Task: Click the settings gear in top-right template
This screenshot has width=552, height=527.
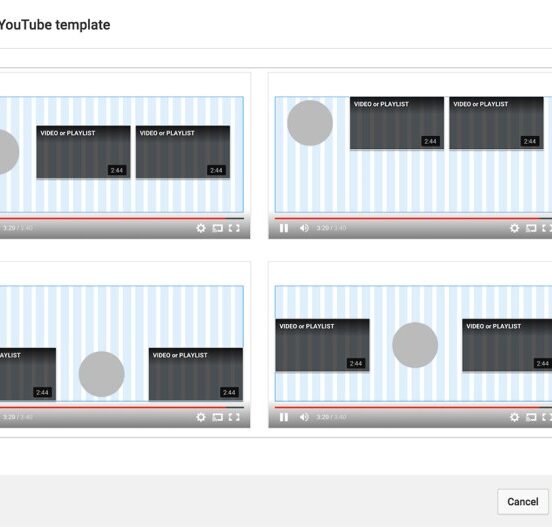Action: tap(514, 228)
